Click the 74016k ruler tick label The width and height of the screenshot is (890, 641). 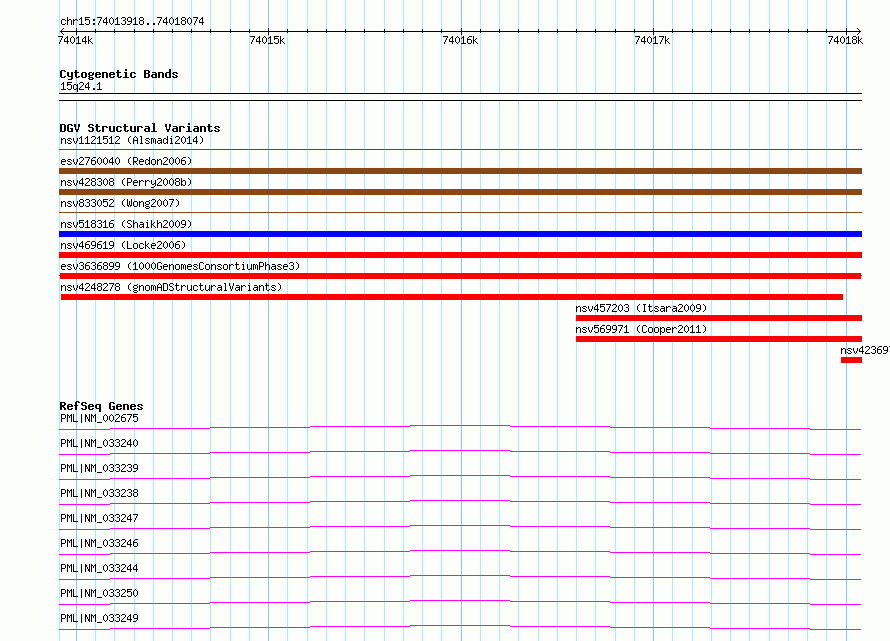(460, 40)
